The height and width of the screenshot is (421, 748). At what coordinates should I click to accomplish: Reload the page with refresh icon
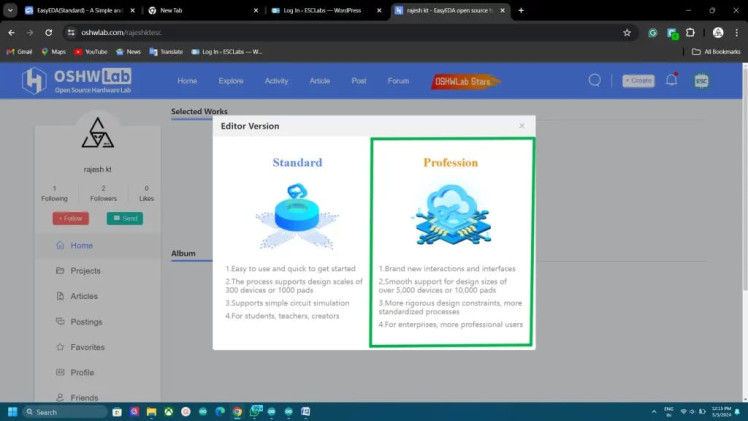[49, 32]
